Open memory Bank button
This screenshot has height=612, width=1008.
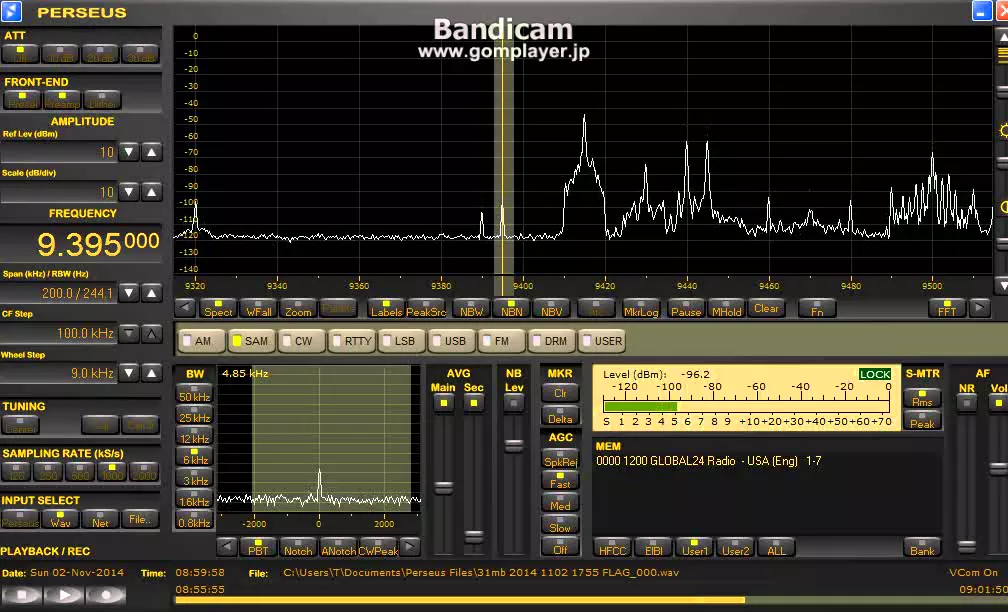tap(922, 548)
